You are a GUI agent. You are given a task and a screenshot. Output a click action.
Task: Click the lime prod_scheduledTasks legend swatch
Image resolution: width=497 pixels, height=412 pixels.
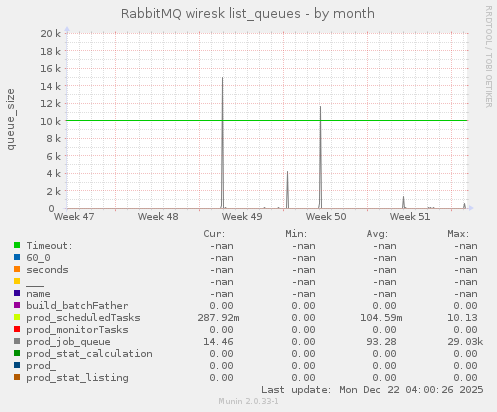coord(17,317)
